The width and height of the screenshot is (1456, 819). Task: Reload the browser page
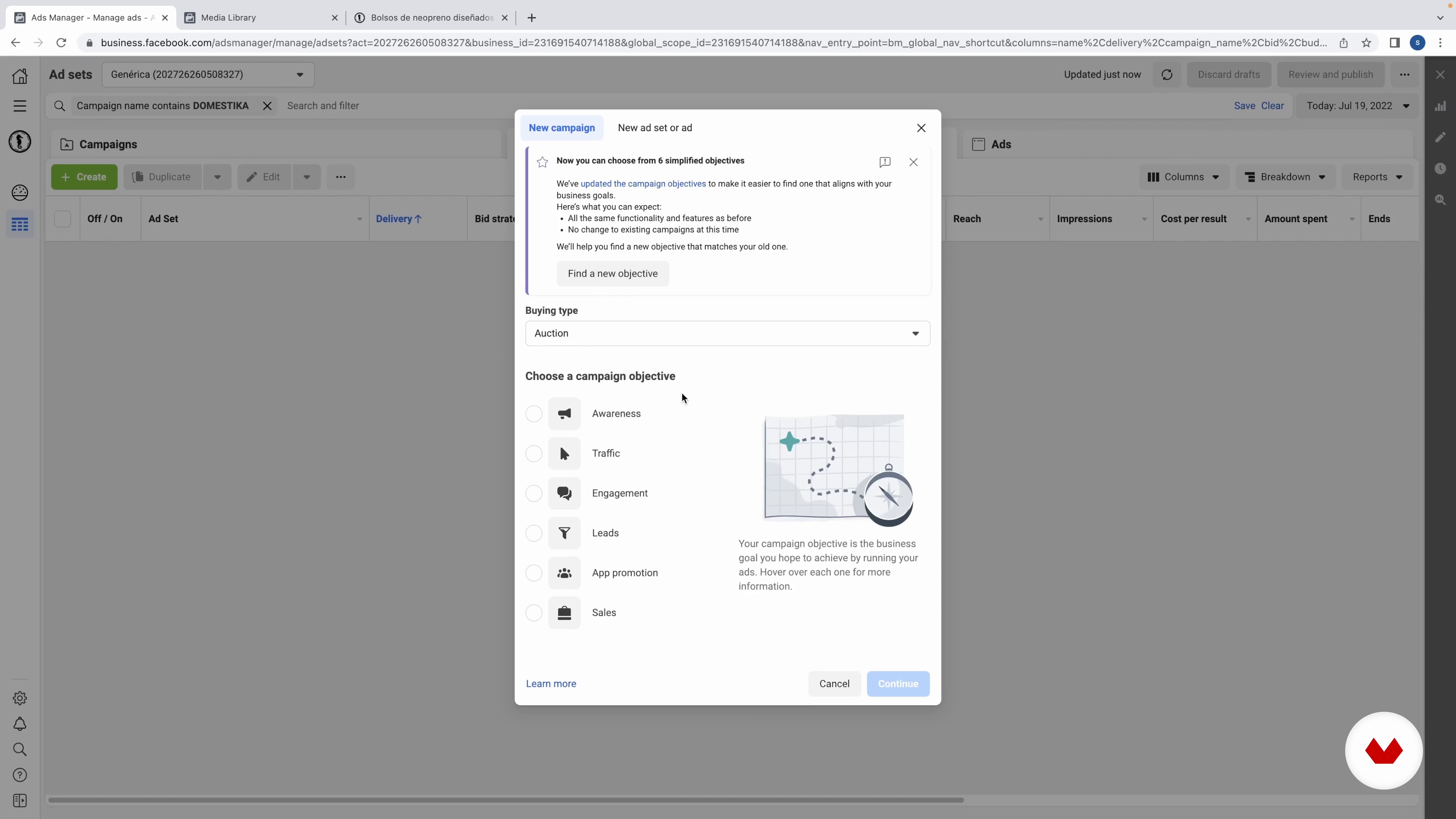61,43
